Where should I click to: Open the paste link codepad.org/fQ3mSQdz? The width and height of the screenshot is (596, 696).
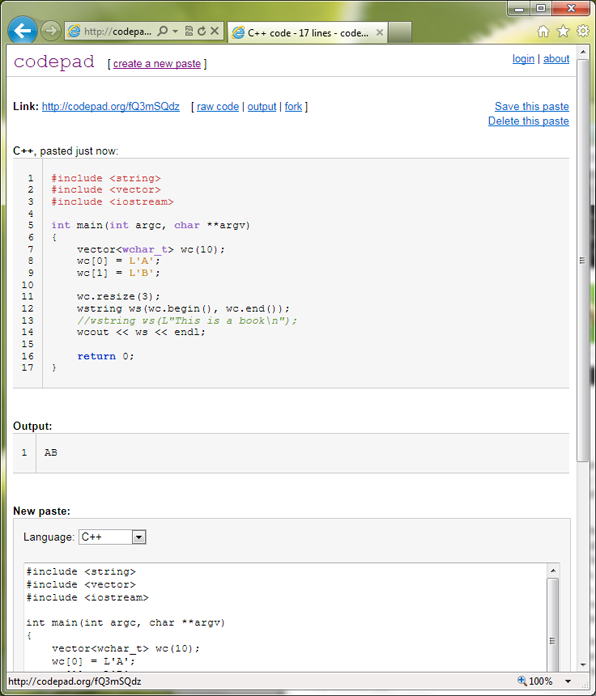(111, 107)
